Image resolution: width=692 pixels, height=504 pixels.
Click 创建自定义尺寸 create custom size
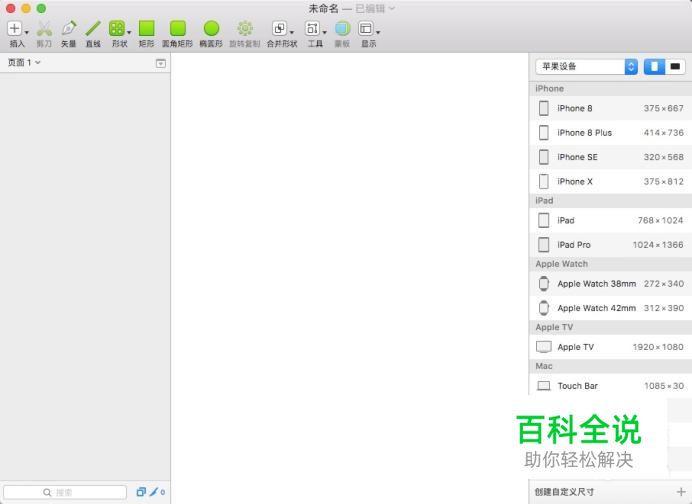point(564,492)
